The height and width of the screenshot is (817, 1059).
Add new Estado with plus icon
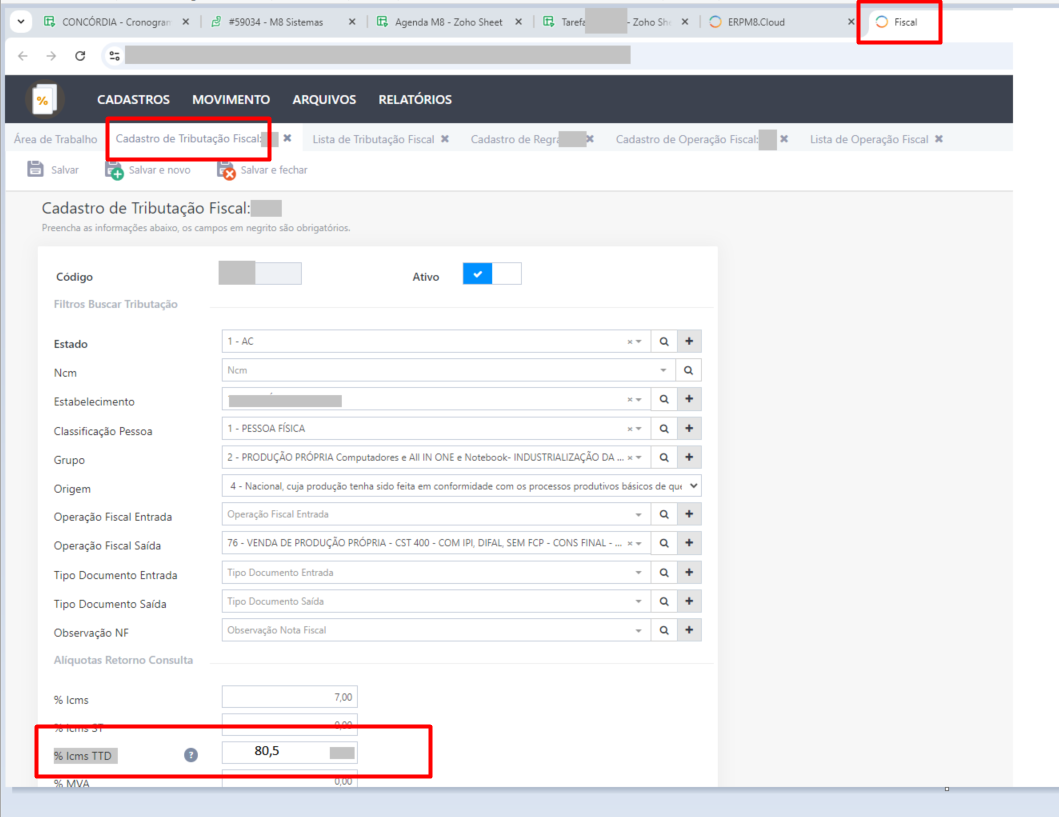pos(689,342)
